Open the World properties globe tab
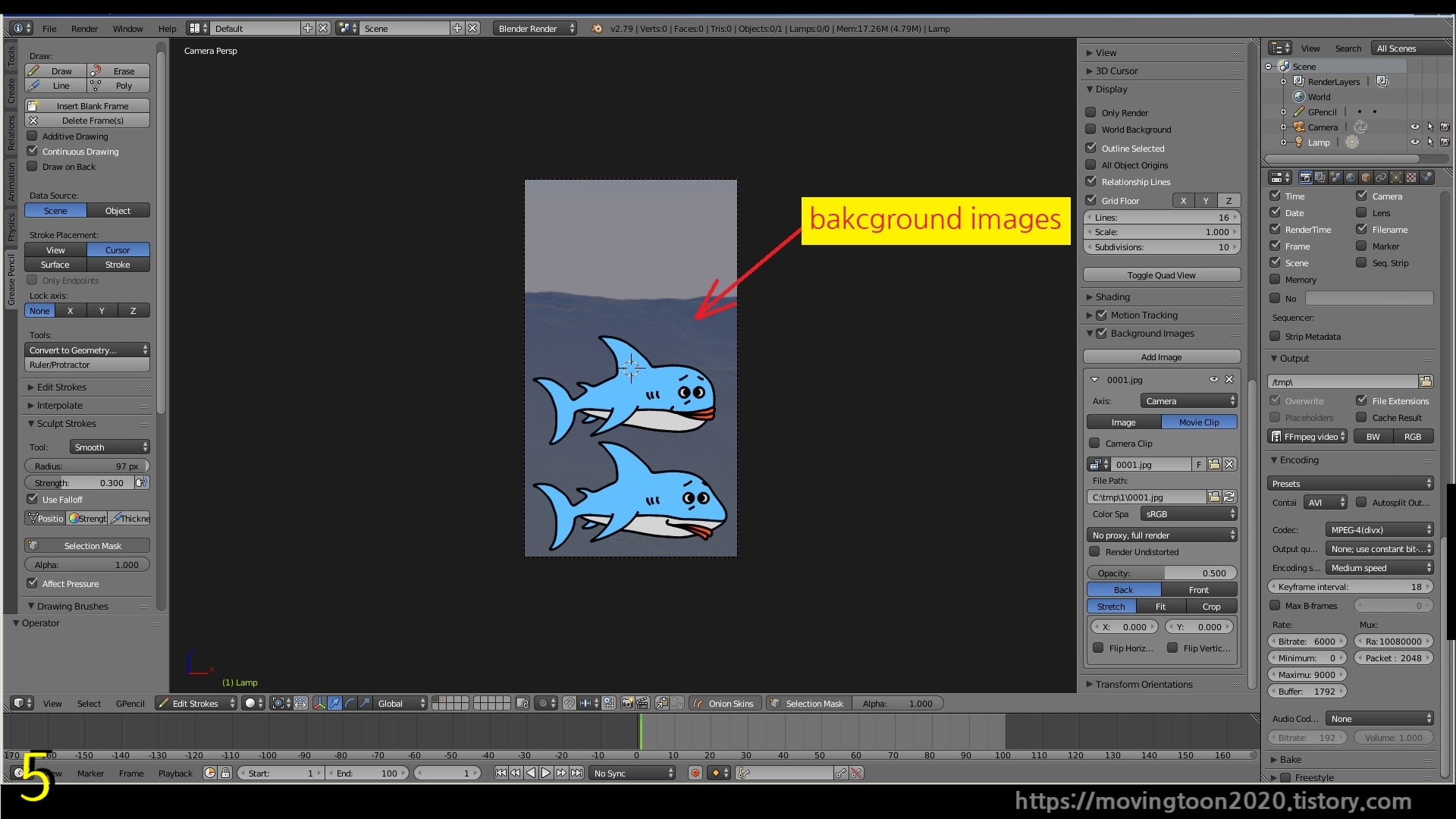 coord(1351,177)
